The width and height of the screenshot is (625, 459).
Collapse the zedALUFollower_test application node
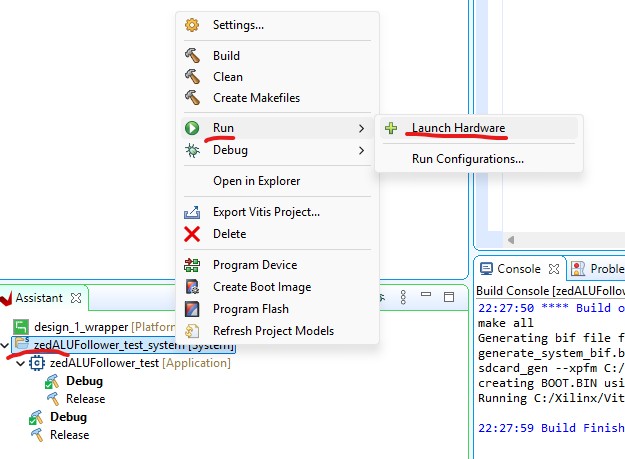(22, 363)
